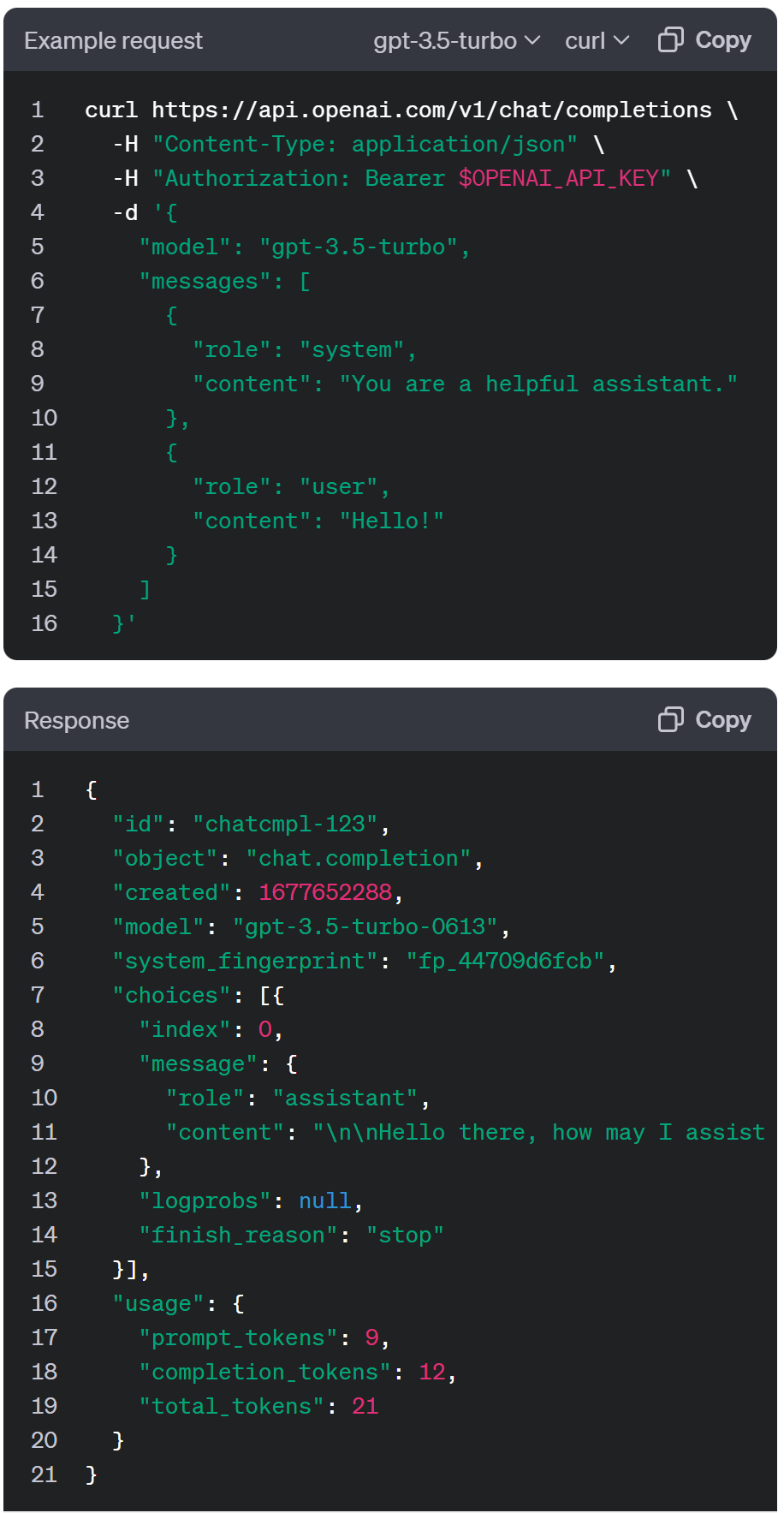Click the null logprobs value
The width and height of the screenshot is (784, 1513).
(x=324, y=1201)
